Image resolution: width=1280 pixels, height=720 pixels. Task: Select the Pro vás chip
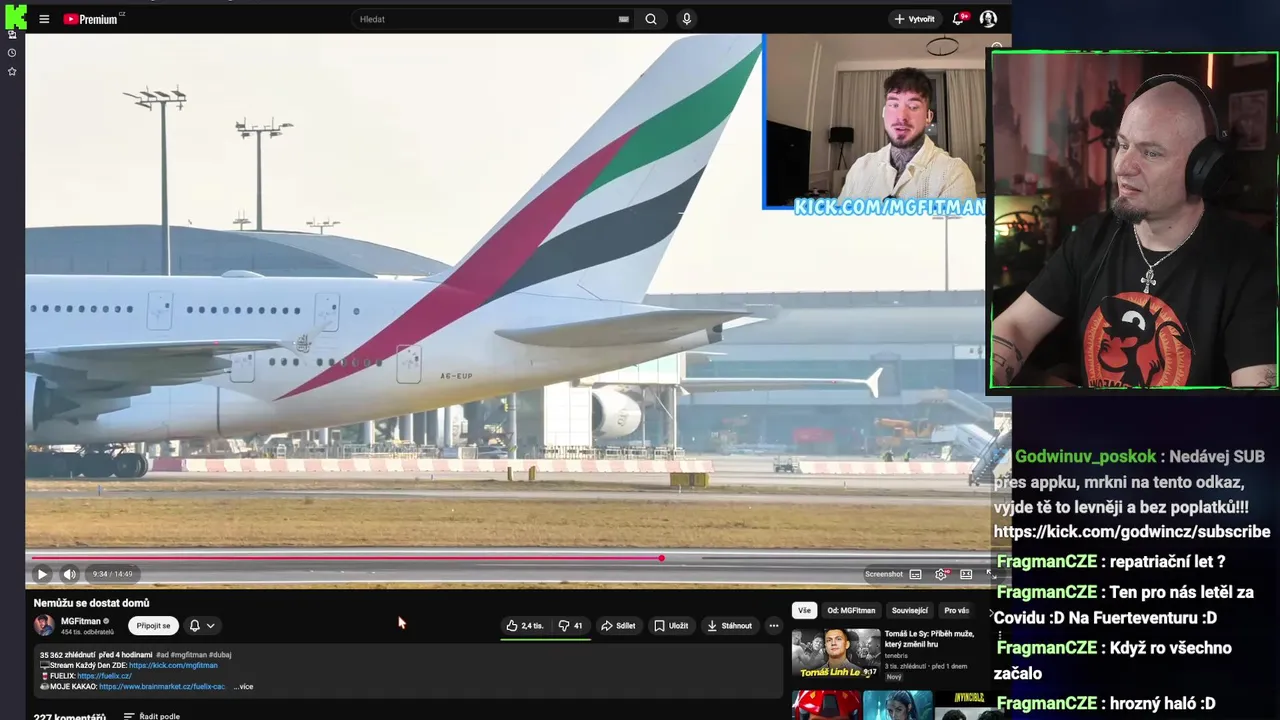(x=957, y=610)
